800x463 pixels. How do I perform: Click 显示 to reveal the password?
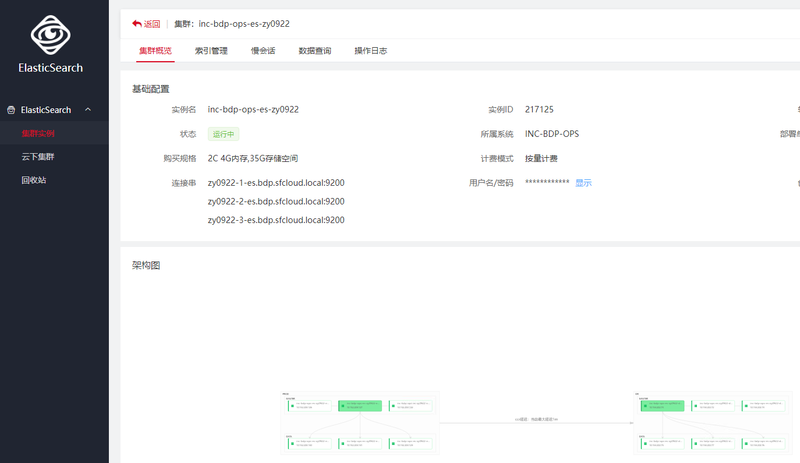click(583, 183)
